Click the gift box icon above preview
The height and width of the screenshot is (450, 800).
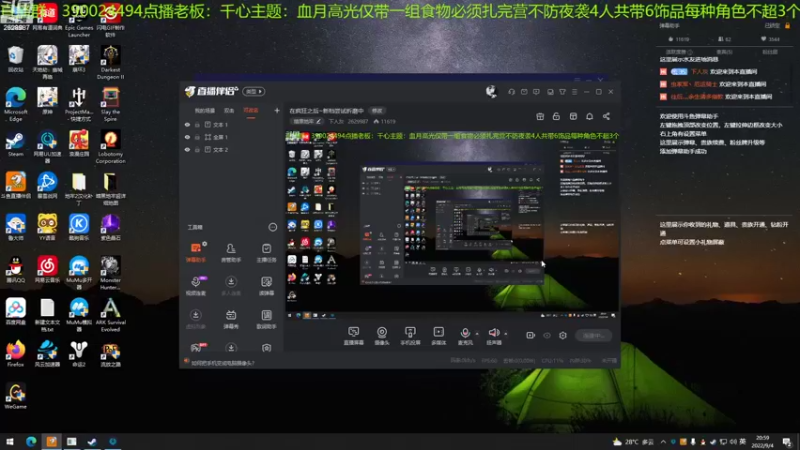(x=540, y=116)
